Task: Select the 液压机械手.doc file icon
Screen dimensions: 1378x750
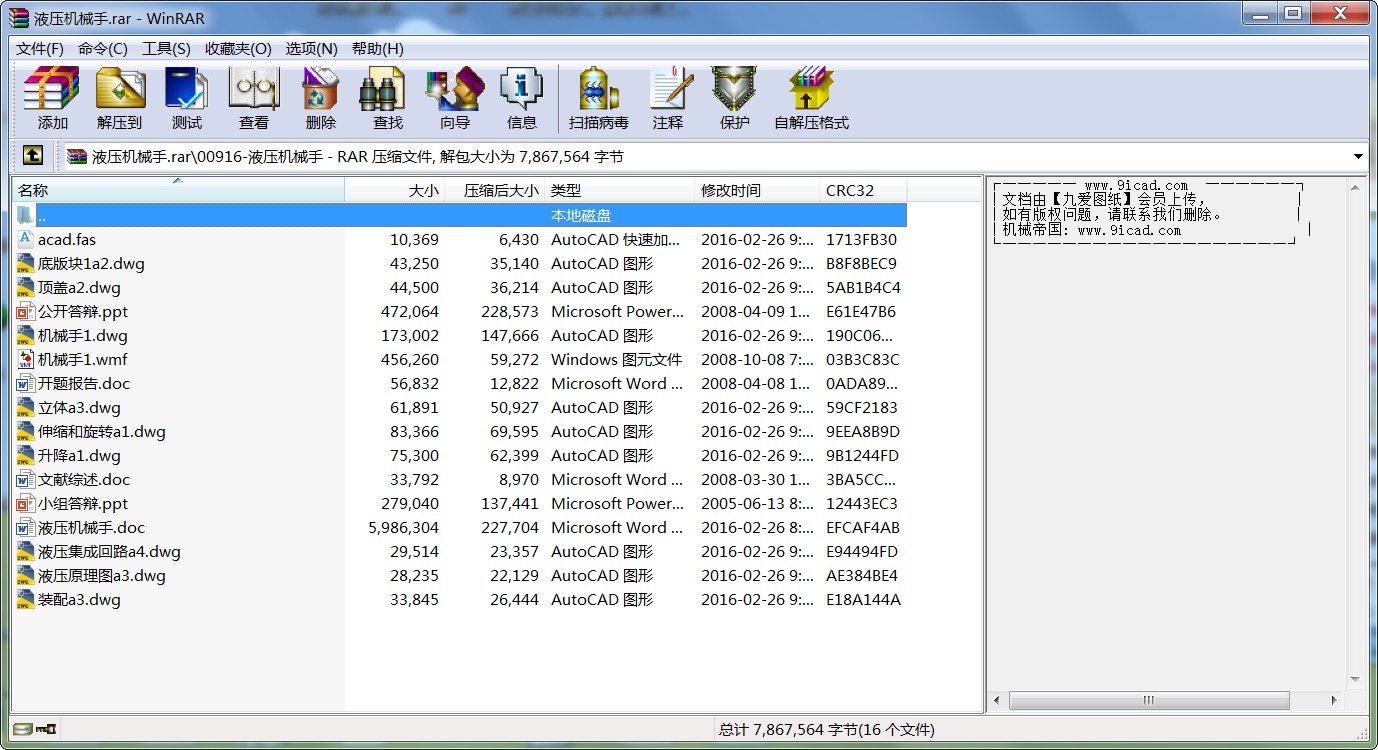Action: point(26,527)
